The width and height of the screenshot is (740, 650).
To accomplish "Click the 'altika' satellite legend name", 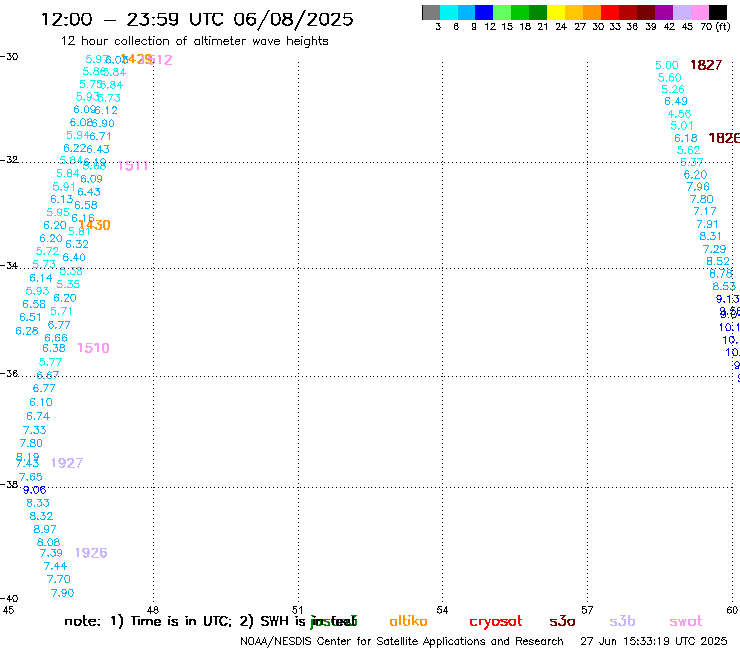I will pos(408,621).
